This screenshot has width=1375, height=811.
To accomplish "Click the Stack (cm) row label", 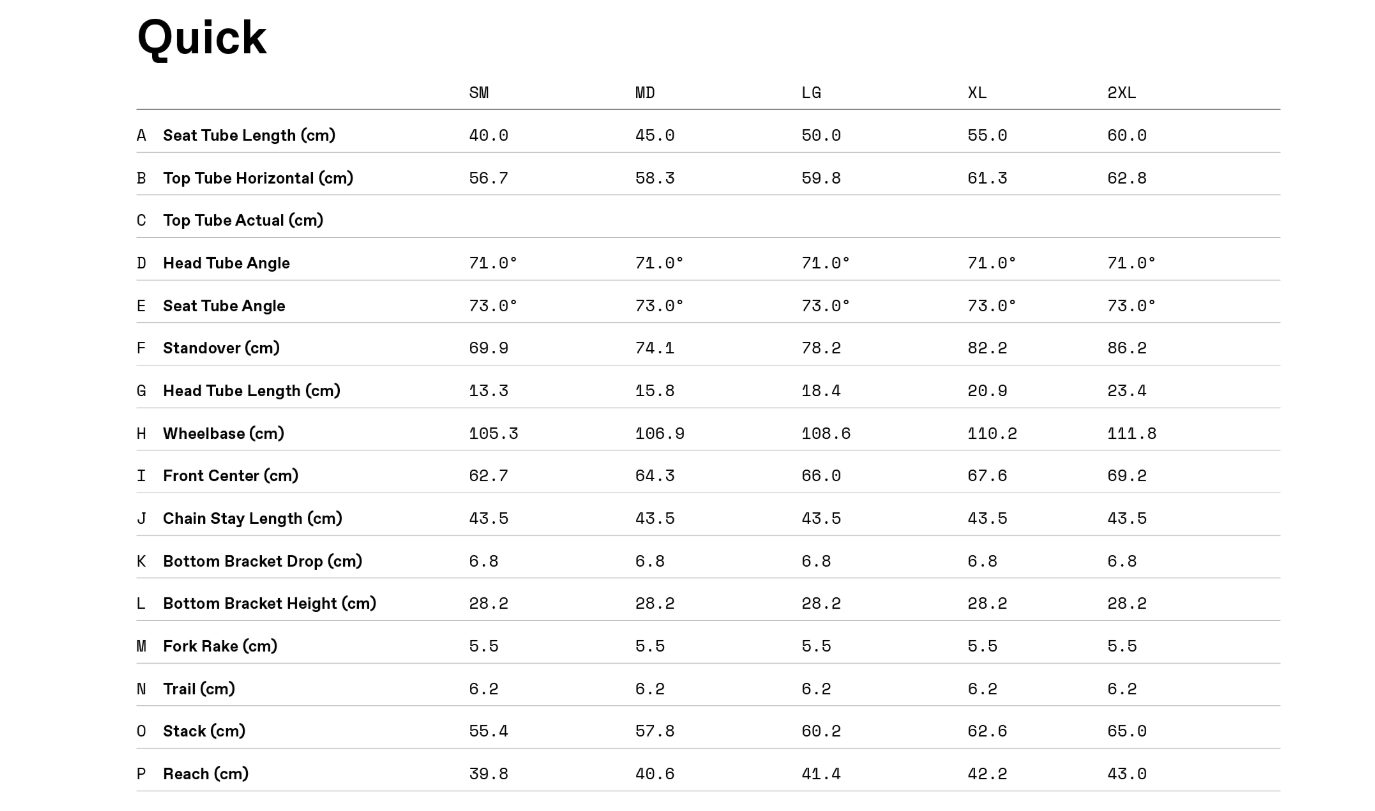I will point(204,731).
